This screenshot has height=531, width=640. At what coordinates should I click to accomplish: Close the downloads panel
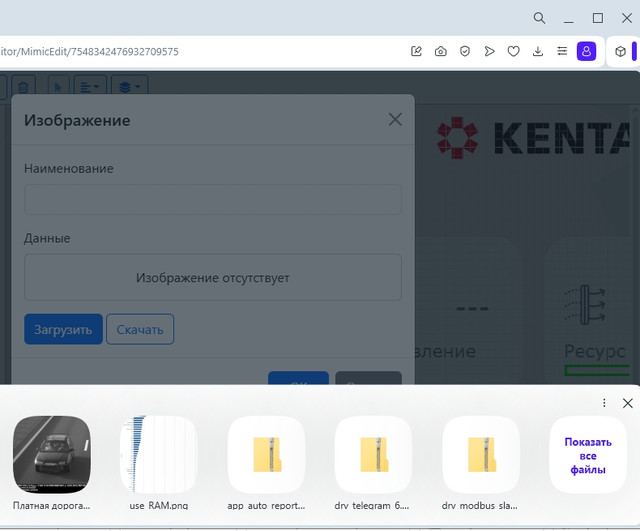point(628,403)
